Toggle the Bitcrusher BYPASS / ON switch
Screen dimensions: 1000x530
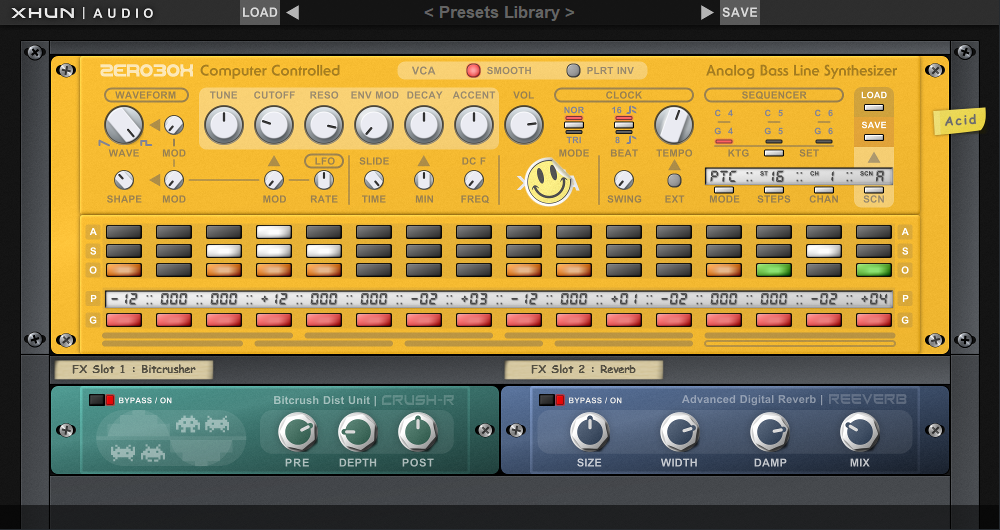(x=102, y=400)
